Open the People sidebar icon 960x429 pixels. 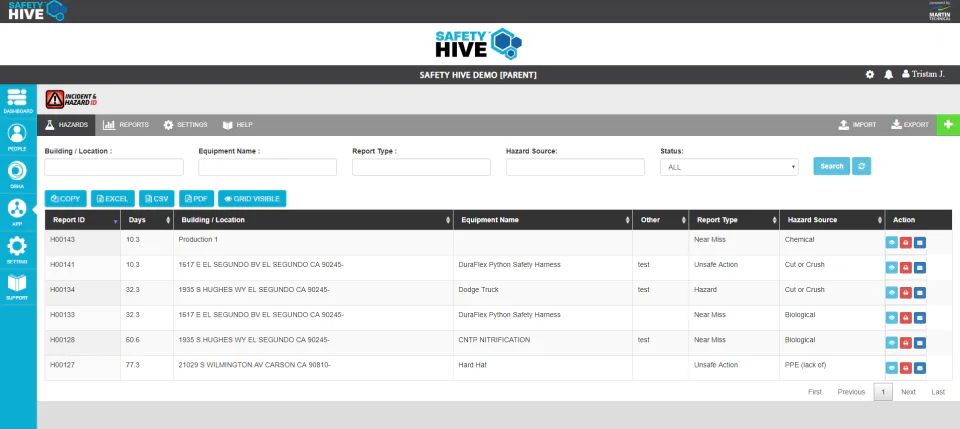pos(17,138)
